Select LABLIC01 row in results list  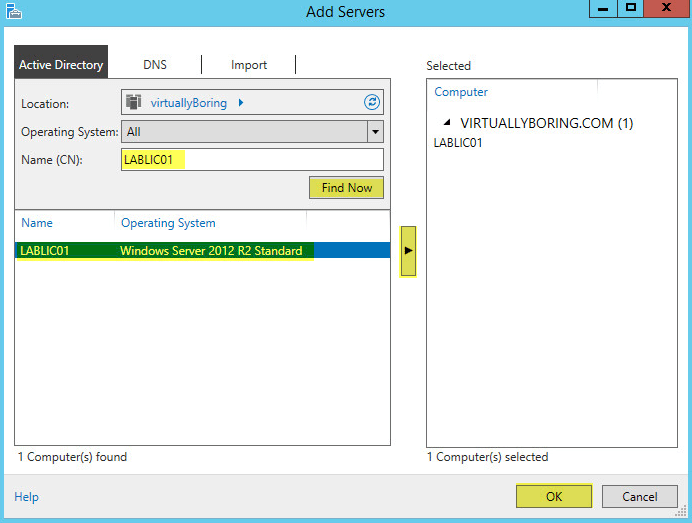point(203,250)
